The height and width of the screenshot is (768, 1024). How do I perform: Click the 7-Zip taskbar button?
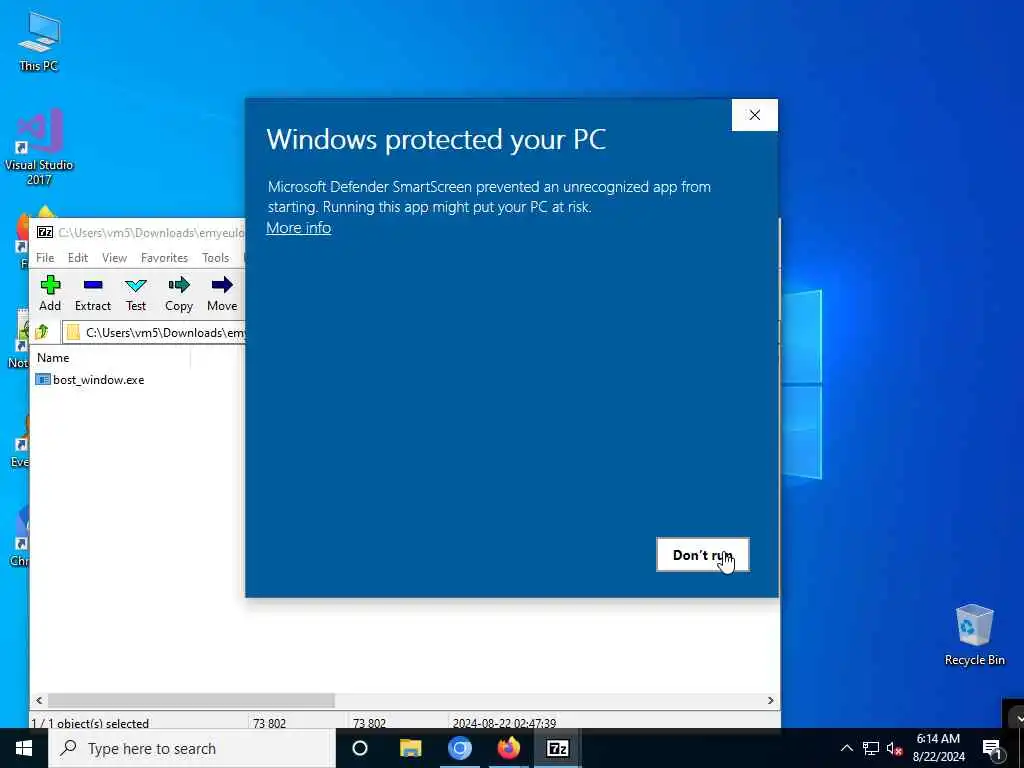click(x=557, y=748)
